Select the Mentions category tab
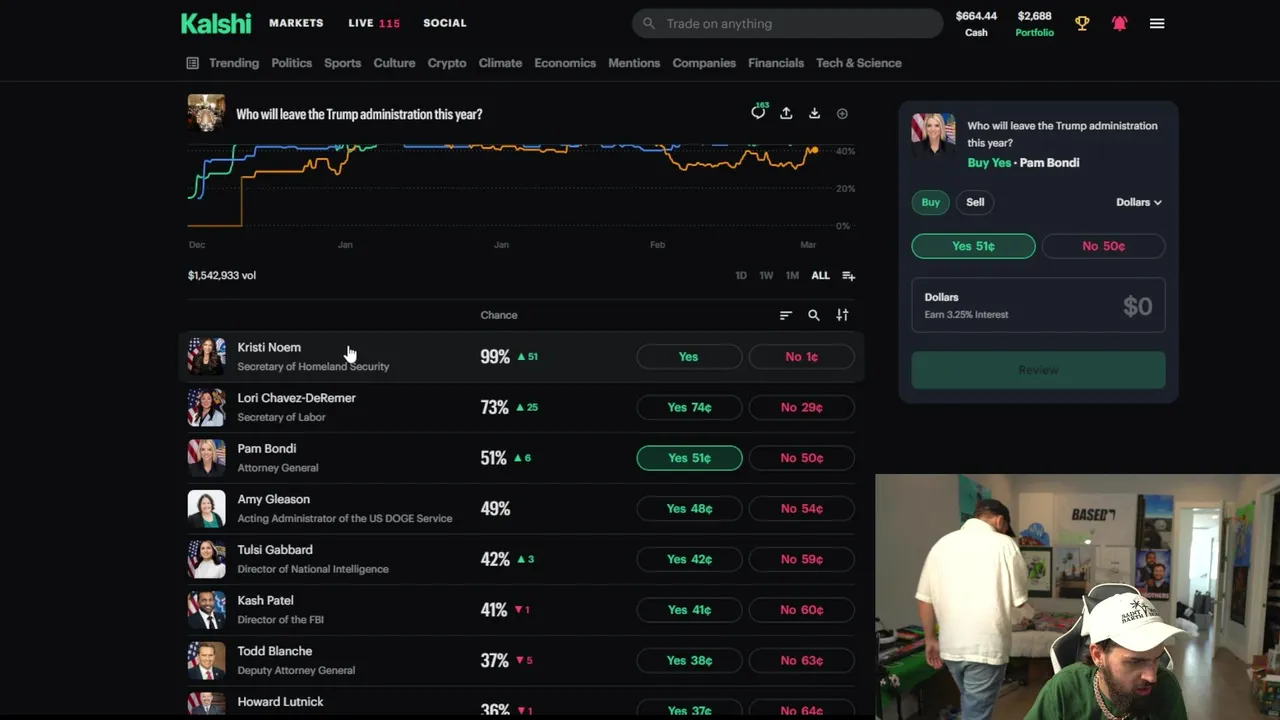Screen dimensions: 1280x720 [x=634, y=63]
